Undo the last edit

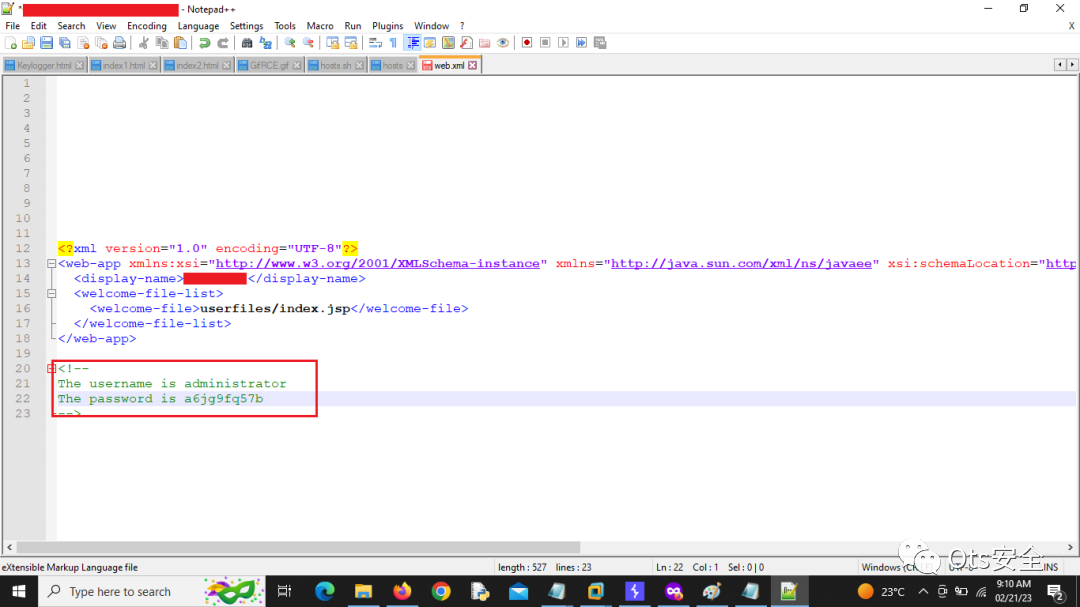point(205,43)
